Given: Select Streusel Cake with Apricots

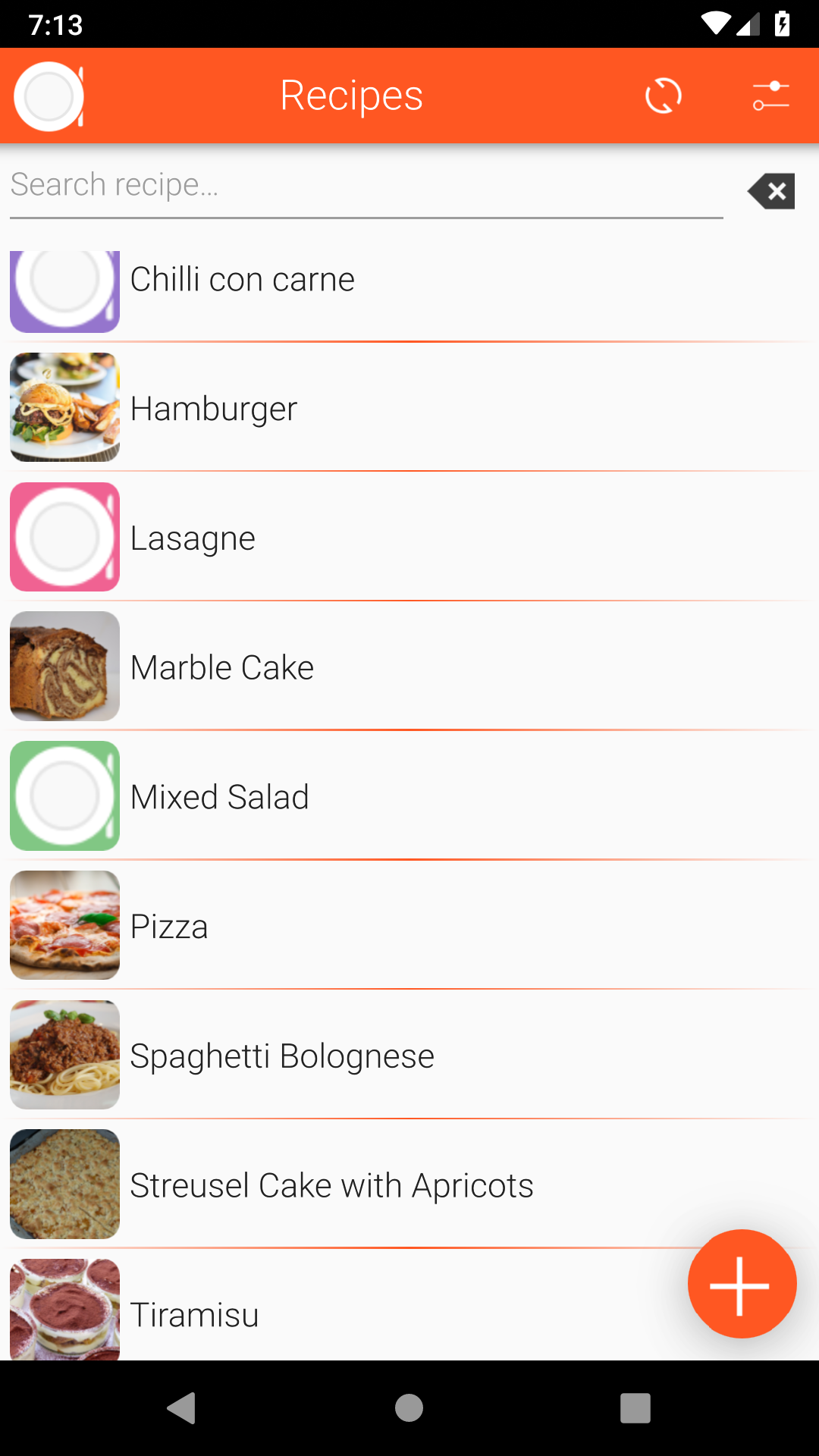Looking at the screenshot, I should (331, 1186).
